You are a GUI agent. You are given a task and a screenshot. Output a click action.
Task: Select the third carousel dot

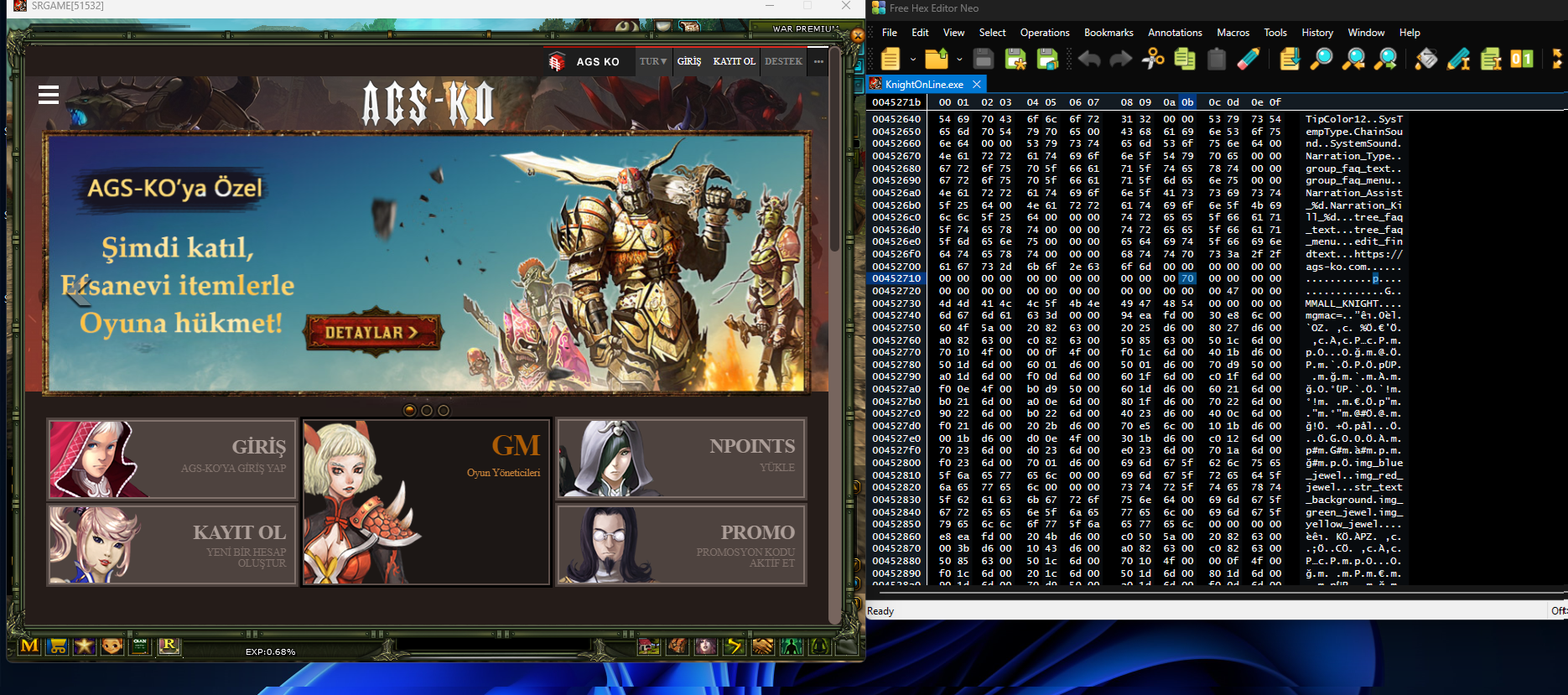point(444,410)
